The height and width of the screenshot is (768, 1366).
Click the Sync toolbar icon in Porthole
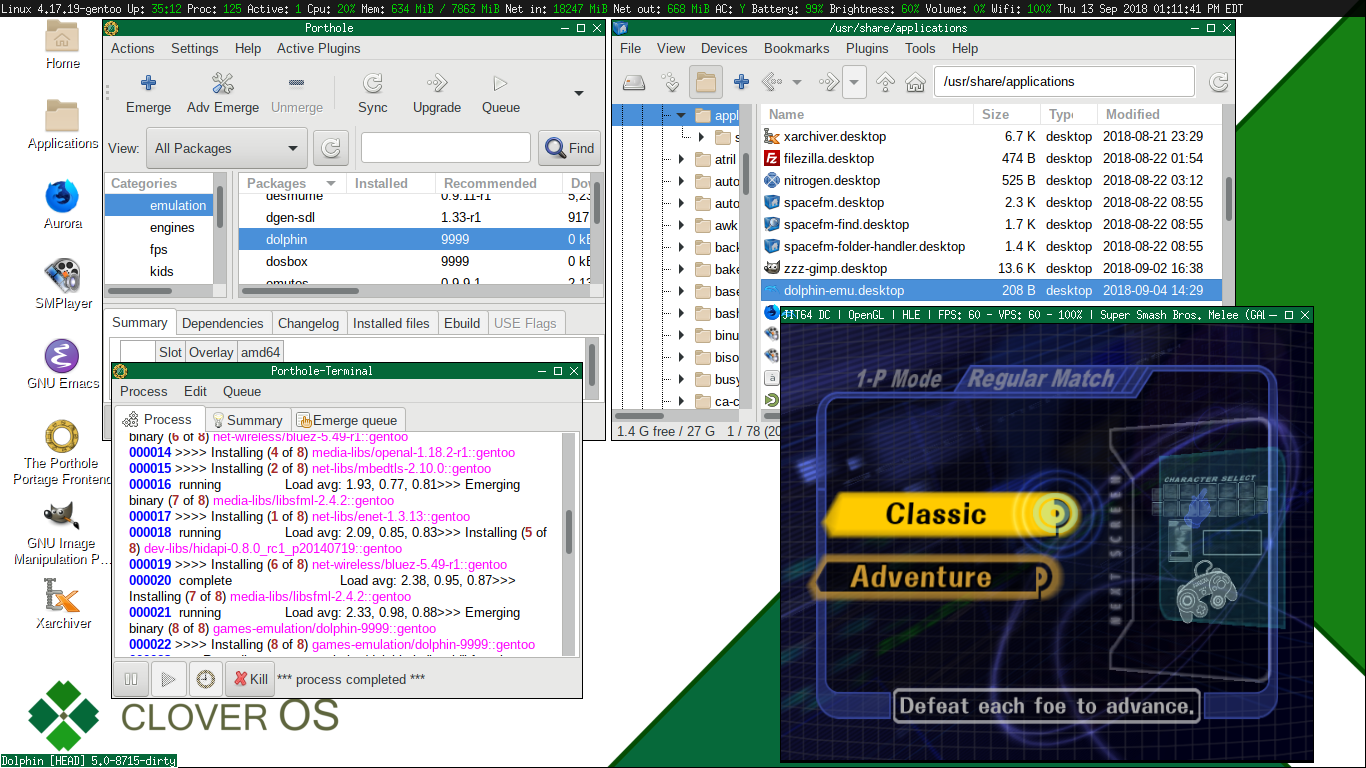(372, 83)
